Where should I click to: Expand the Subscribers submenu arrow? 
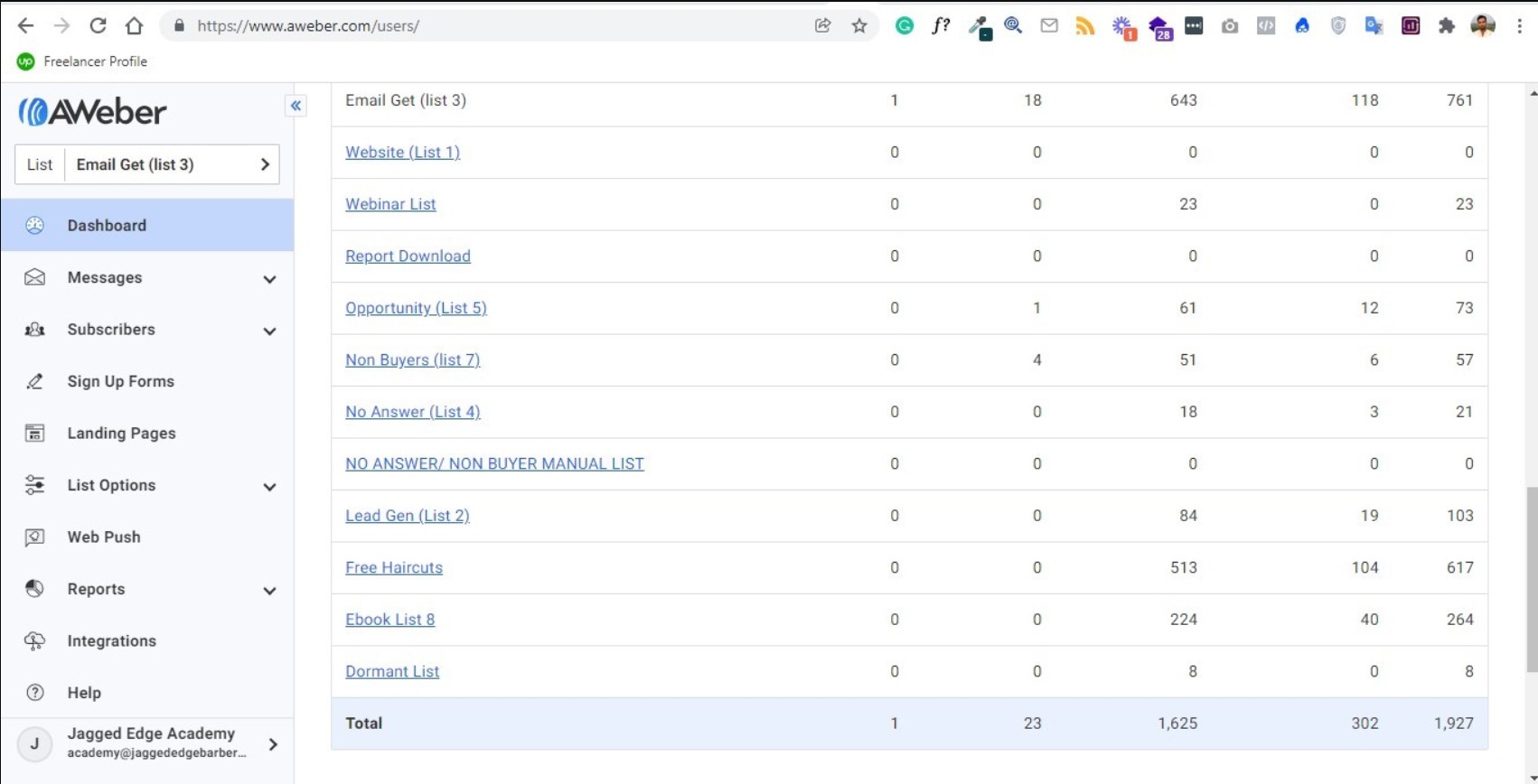point(269,331)
